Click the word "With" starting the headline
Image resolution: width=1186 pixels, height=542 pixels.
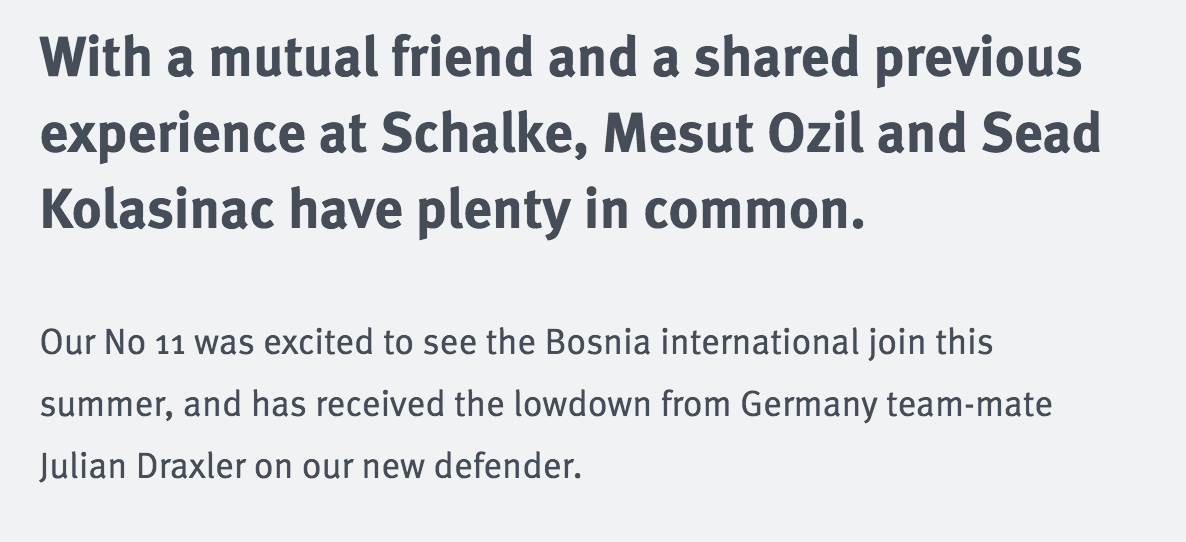point(95,57)
